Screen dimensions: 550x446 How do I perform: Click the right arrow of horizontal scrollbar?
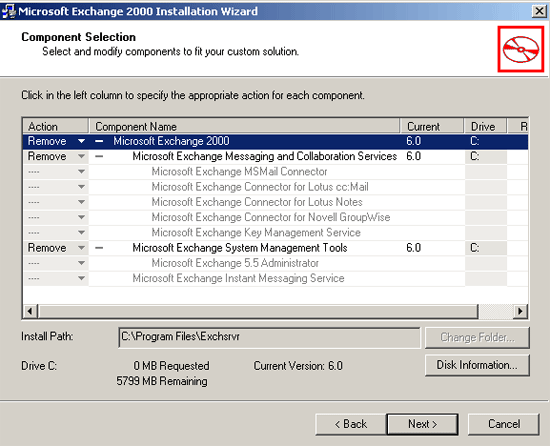point(520,311)
